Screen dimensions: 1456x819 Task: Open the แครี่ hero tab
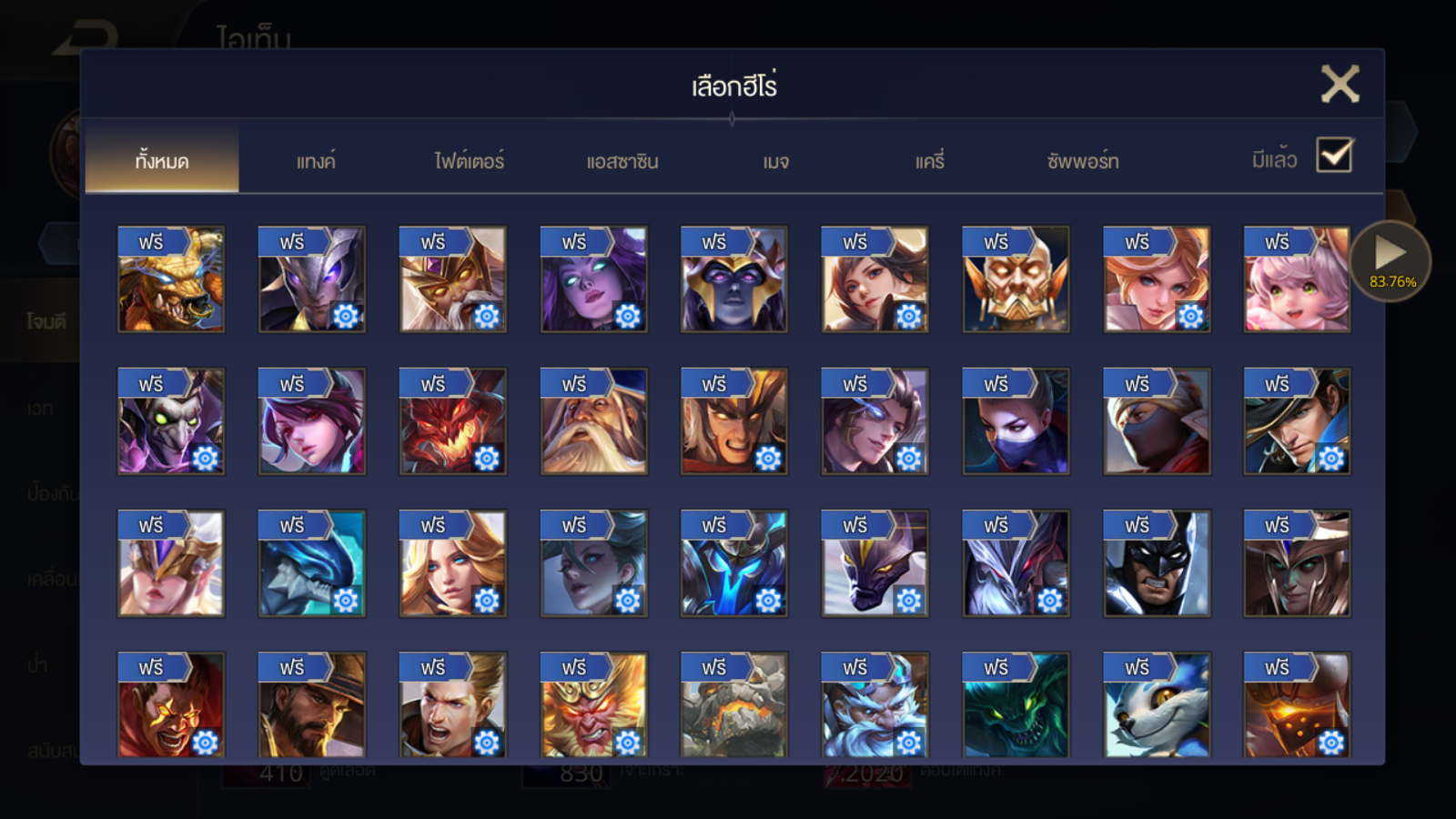(x=929, y=161)
